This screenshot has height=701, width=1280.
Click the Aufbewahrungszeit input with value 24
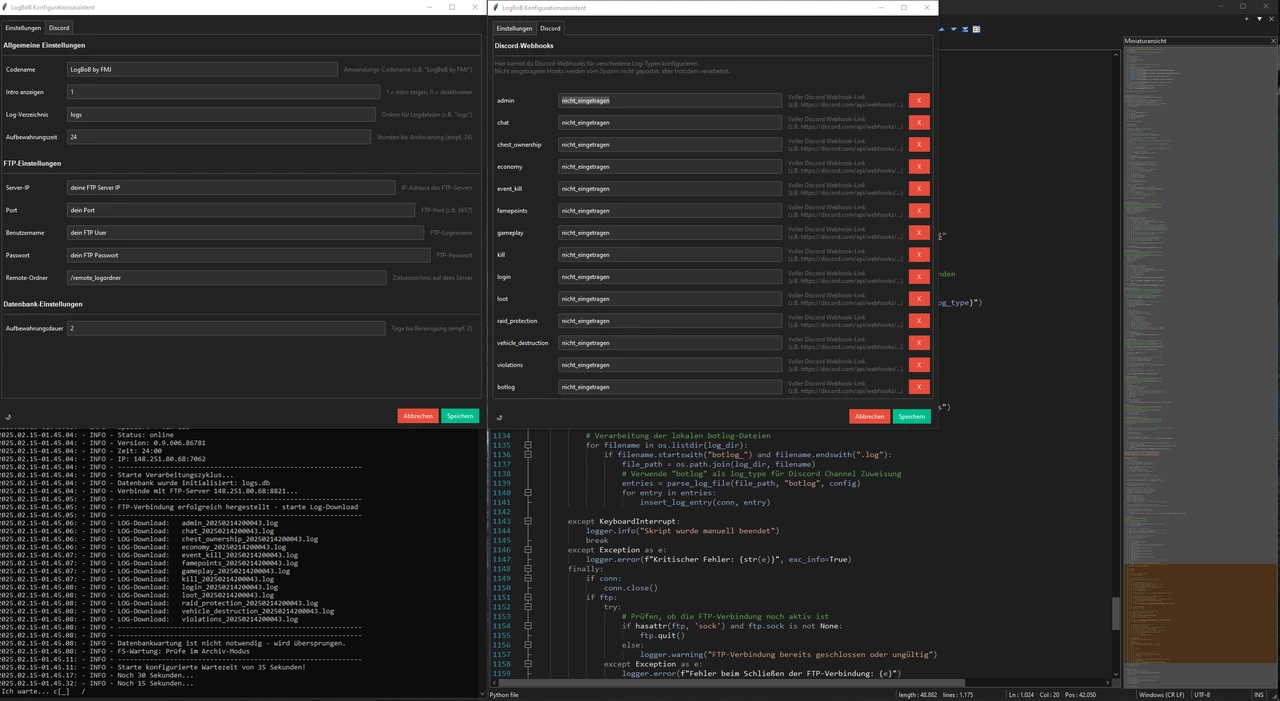tap(219, 137)
